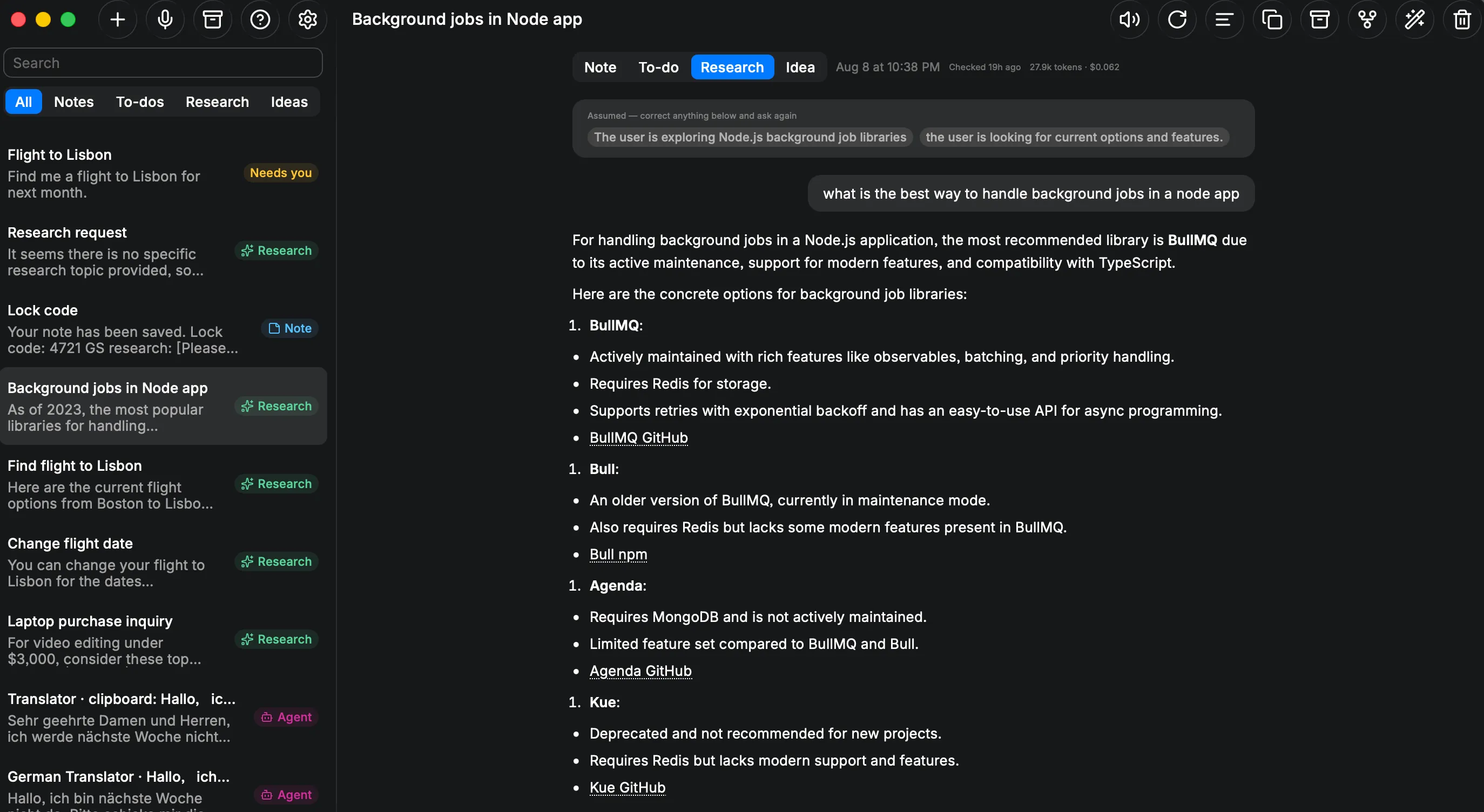This screenshot has width=1484, height=812.
Task: Click the 'Checked 19h ago' status text
Action: click(984, 67)
